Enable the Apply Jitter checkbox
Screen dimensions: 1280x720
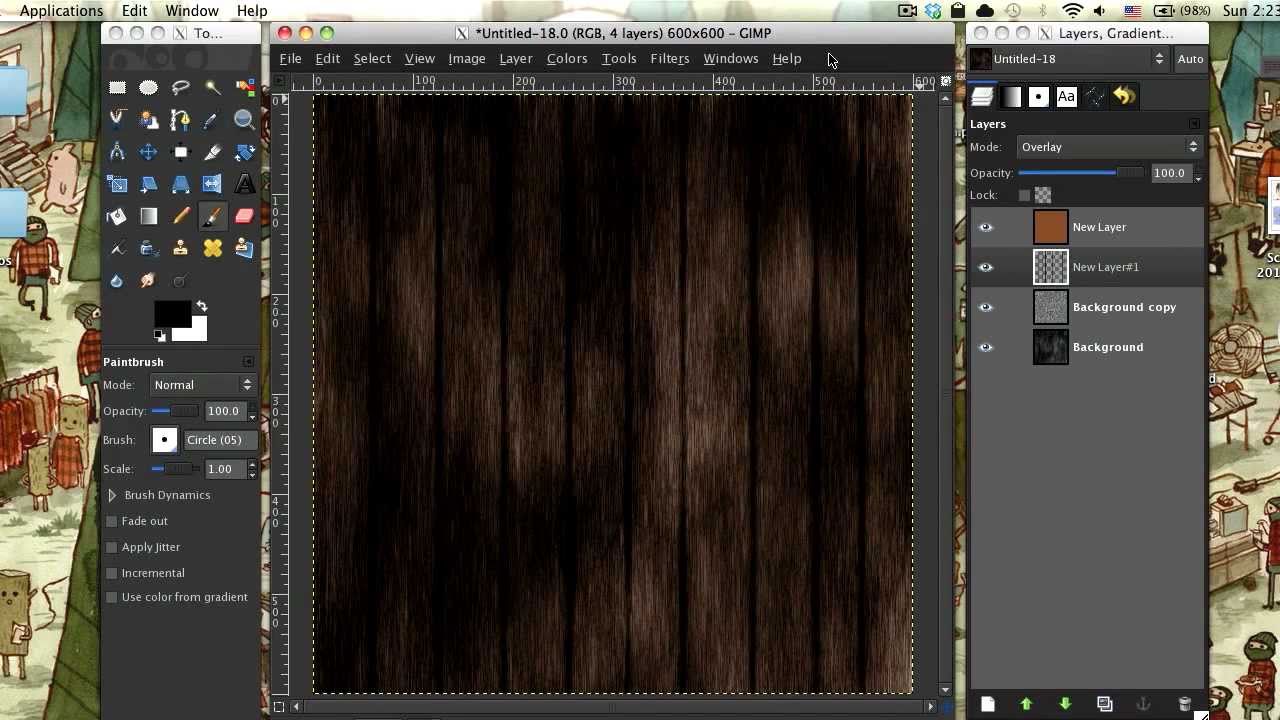[x=112, y=547]
